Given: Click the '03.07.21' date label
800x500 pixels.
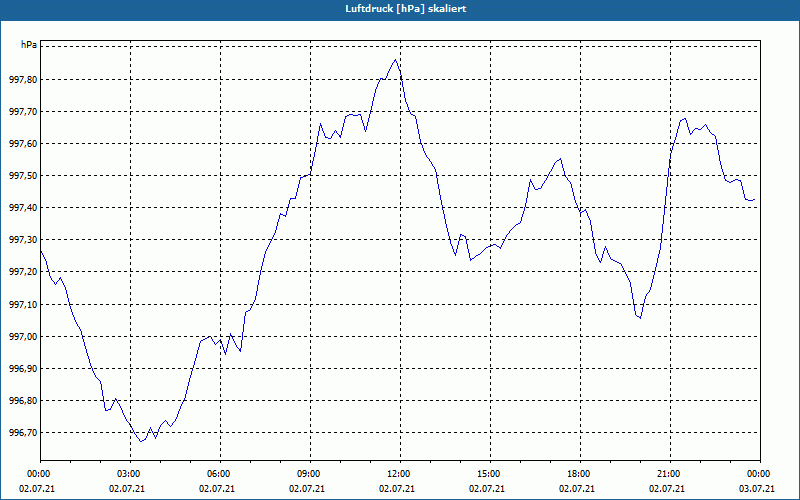Looking at the screenshot, I should click(757, 489).
